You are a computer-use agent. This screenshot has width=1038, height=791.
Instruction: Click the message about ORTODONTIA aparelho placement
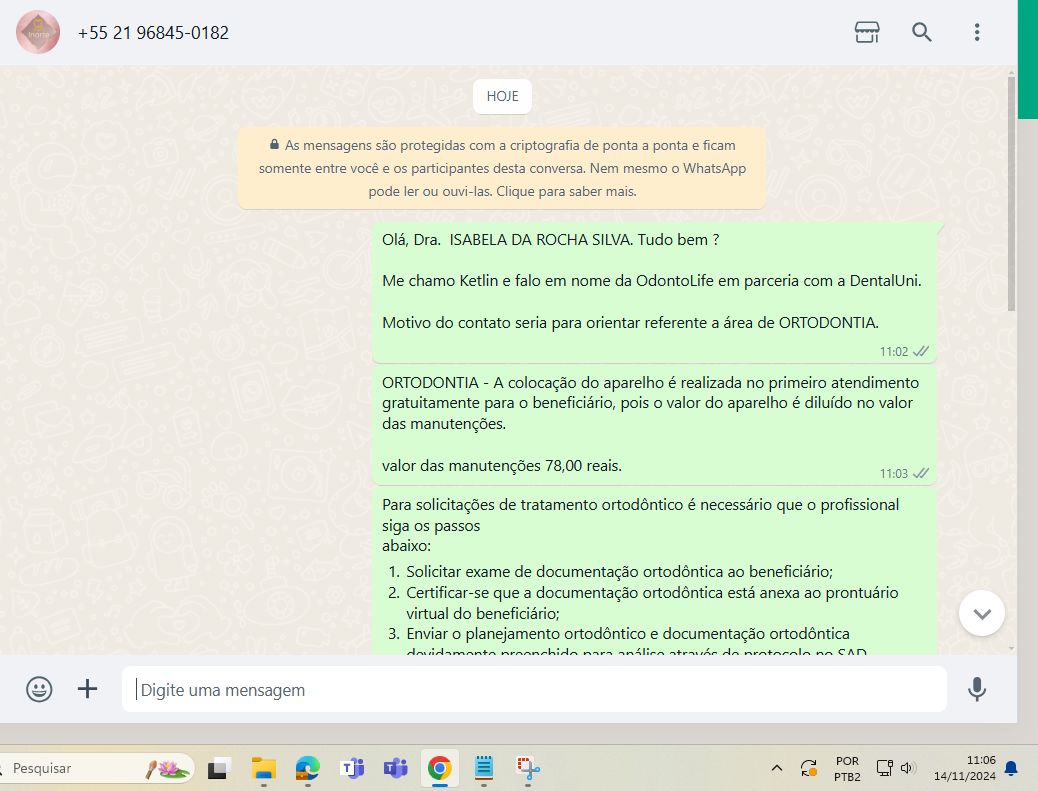[654, 424]
